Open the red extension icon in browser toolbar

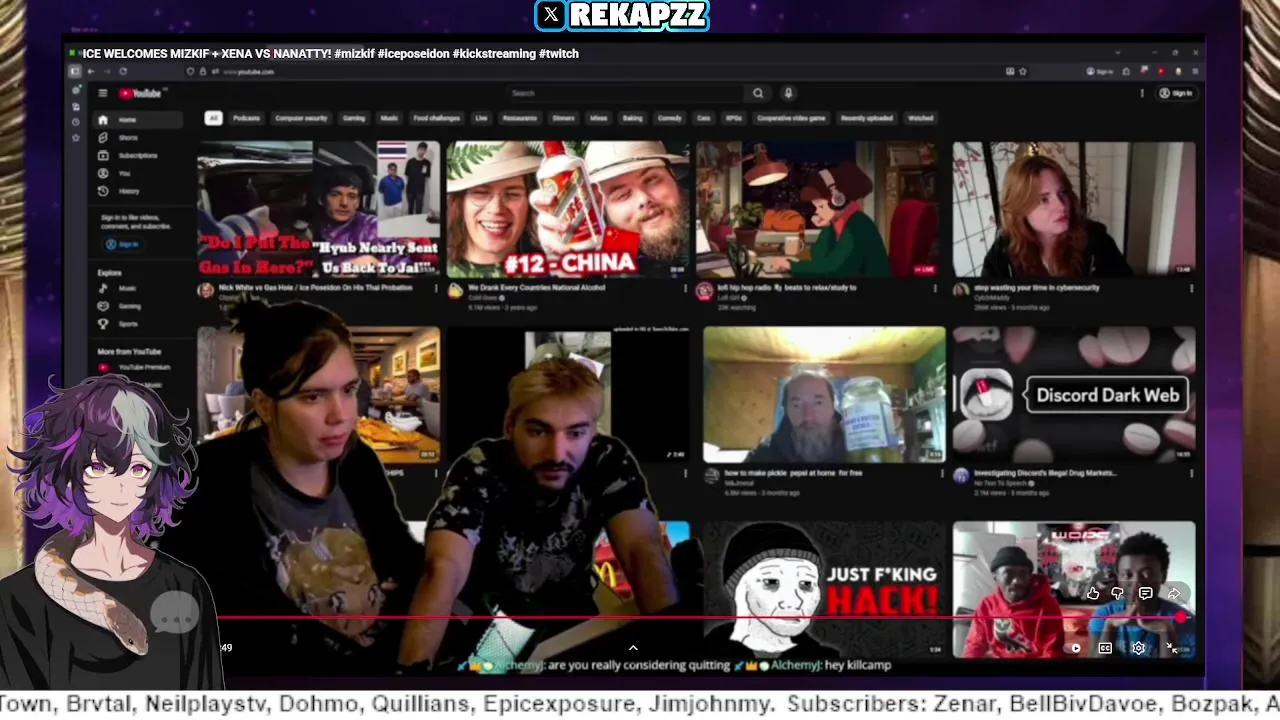(1161, 72)
